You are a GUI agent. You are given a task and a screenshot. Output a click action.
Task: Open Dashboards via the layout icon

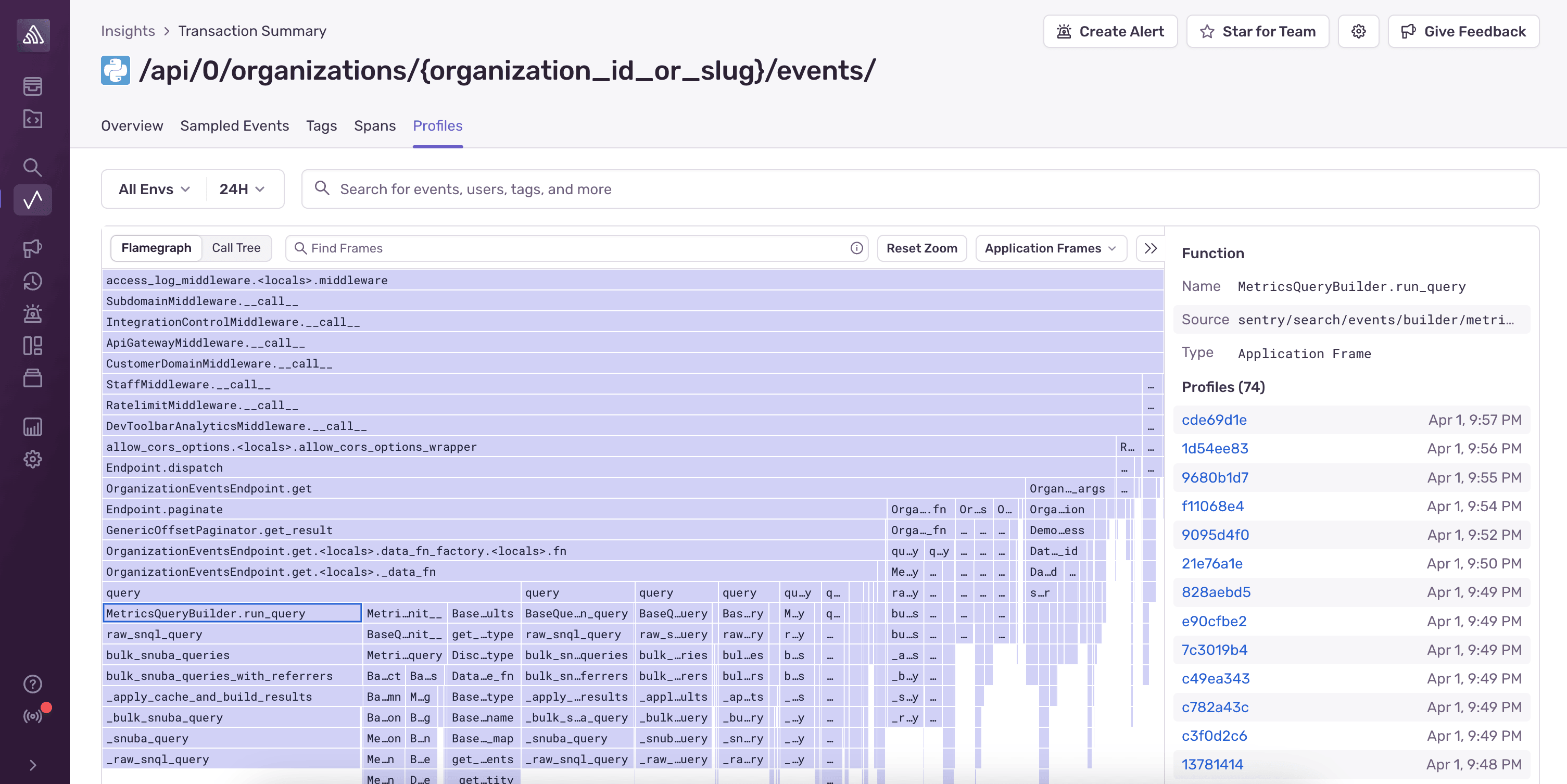tap(32, 346)
